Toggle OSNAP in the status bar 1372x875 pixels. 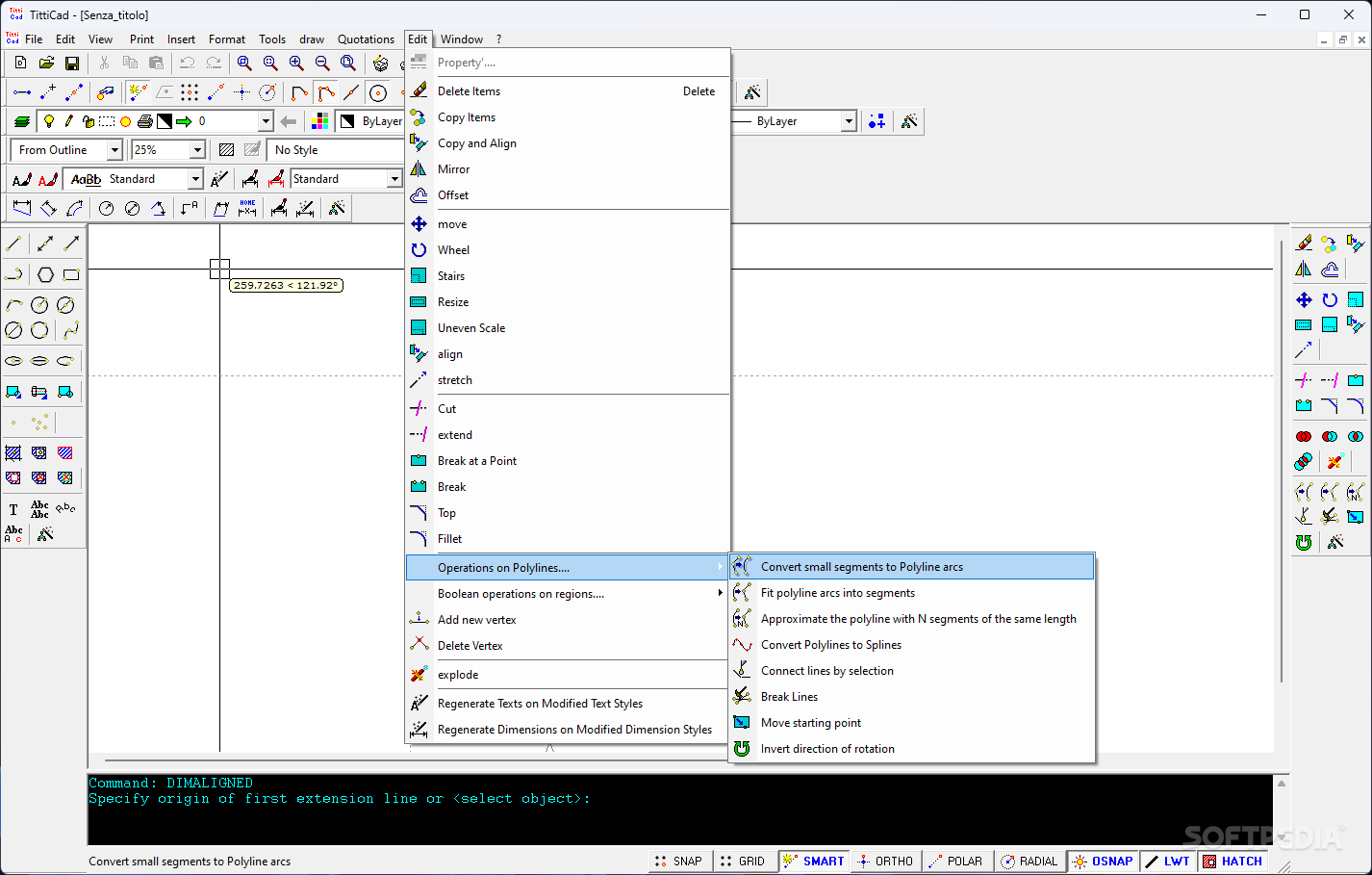tap(1104, 862)
